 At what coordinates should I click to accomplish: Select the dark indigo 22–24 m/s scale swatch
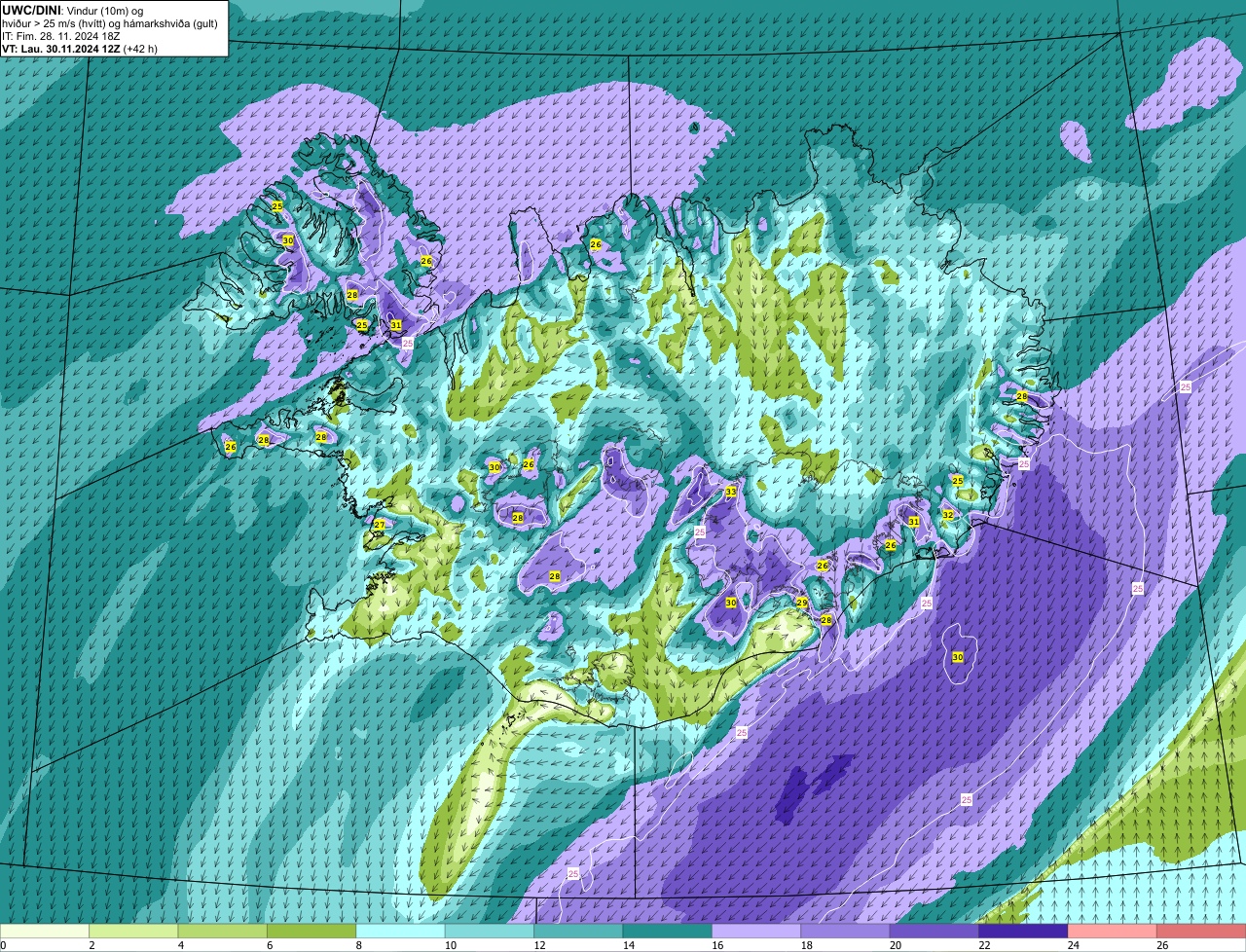(x=1024, y=931)
